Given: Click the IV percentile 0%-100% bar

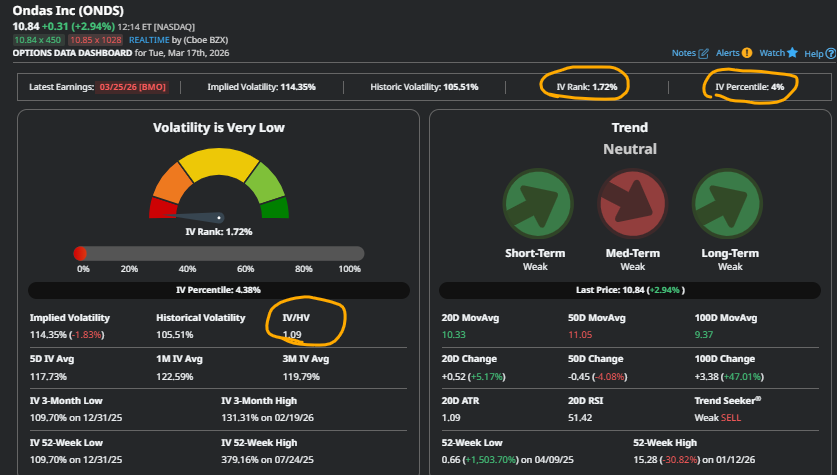Looking at the screenshot, I should pos(219,254).
